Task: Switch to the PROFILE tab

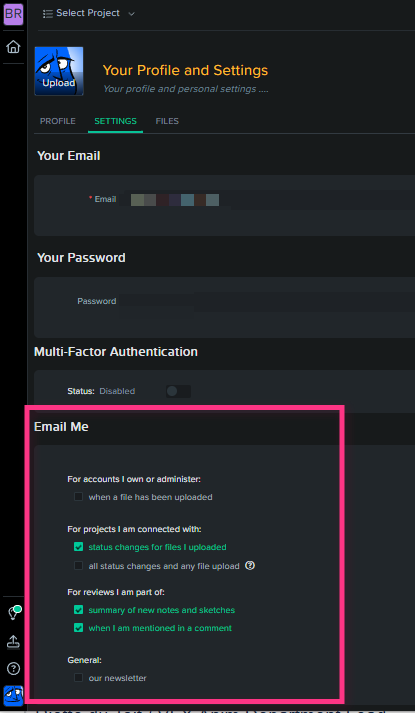Action: coord(58,121)
